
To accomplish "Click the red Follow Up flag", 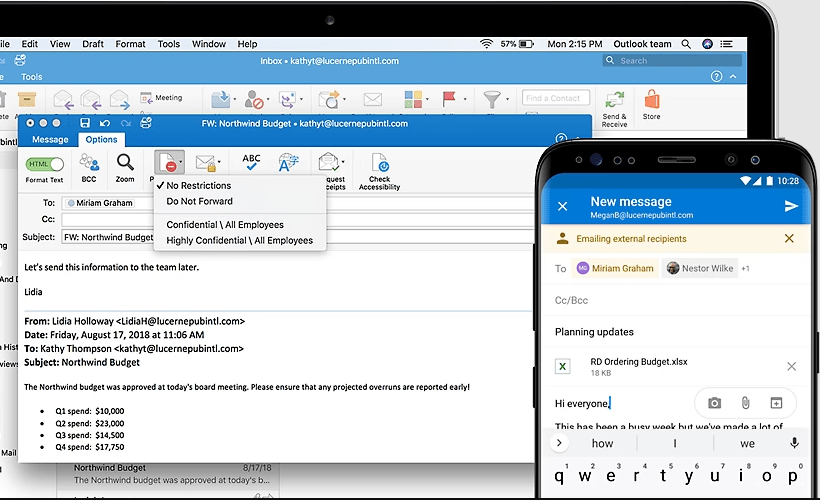I will click(x=449, y=99).
